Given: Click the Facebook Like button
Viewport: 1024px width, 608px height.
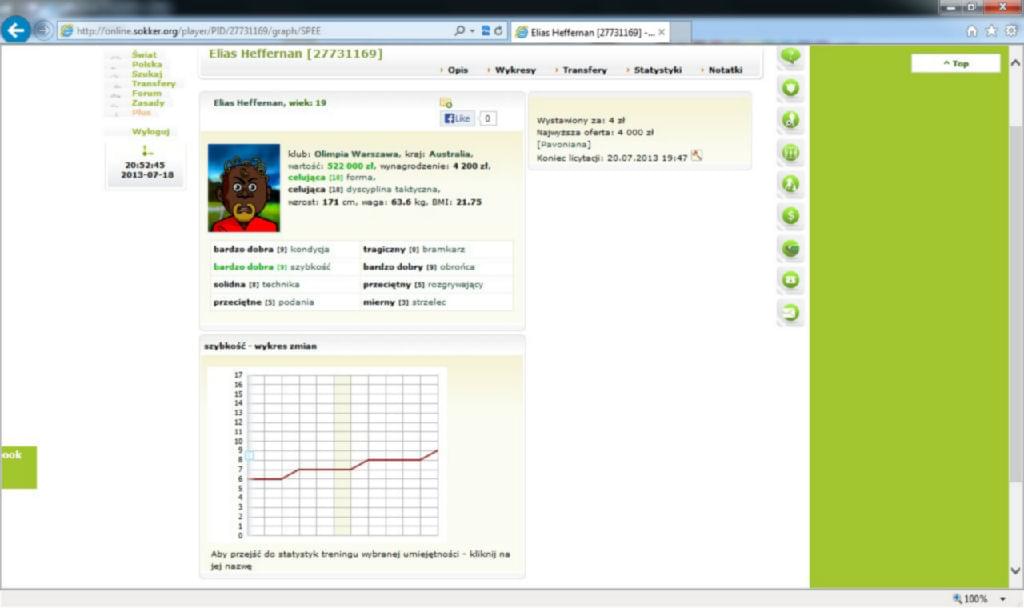Looking at the screenshot, I should [457, 118].
